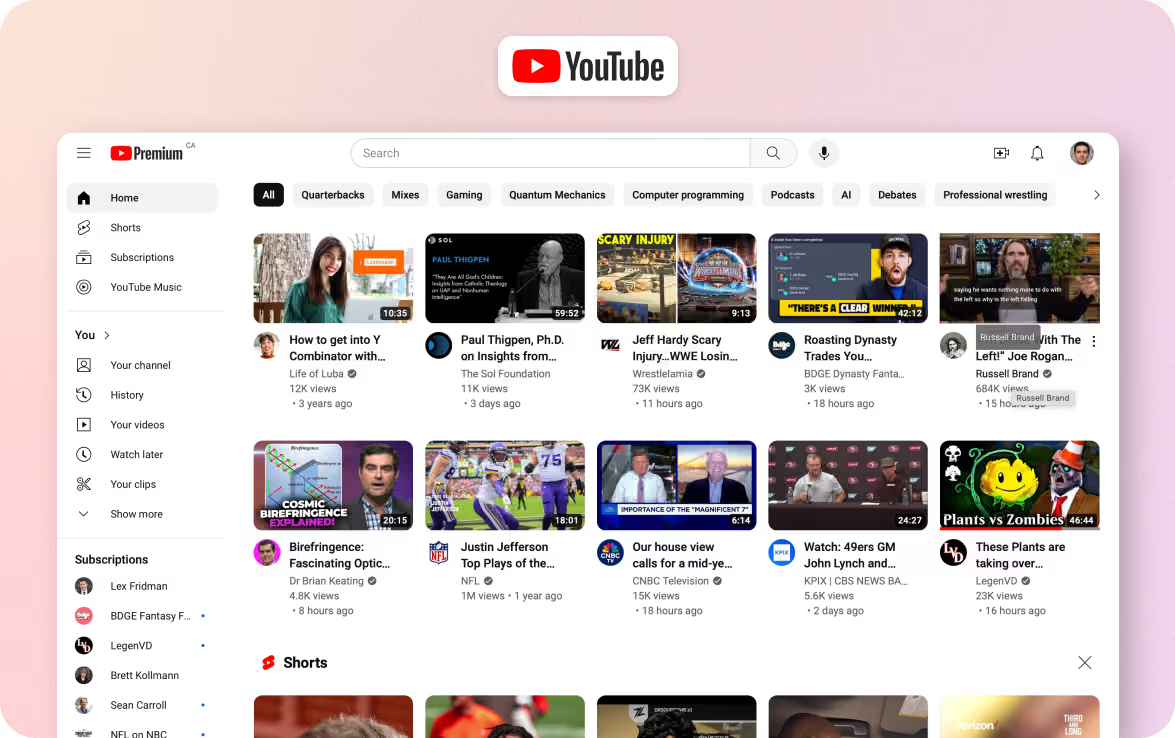Screen dimensions: 1175x738
Task: Click 'These Plants are taking over' title
Action: tap(1020, 555)
